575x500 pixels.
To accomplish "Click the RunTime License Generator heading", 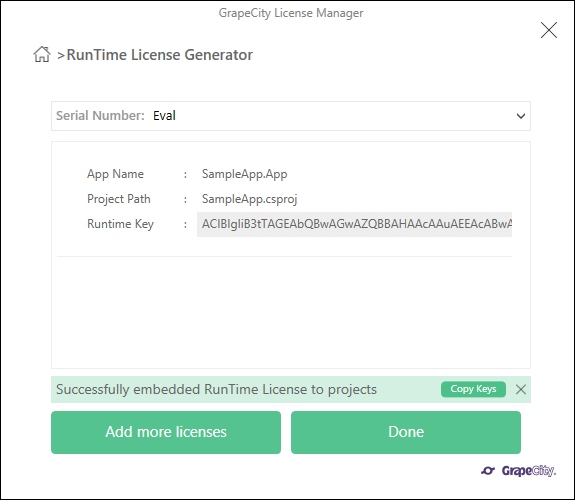I will [160, 55].
